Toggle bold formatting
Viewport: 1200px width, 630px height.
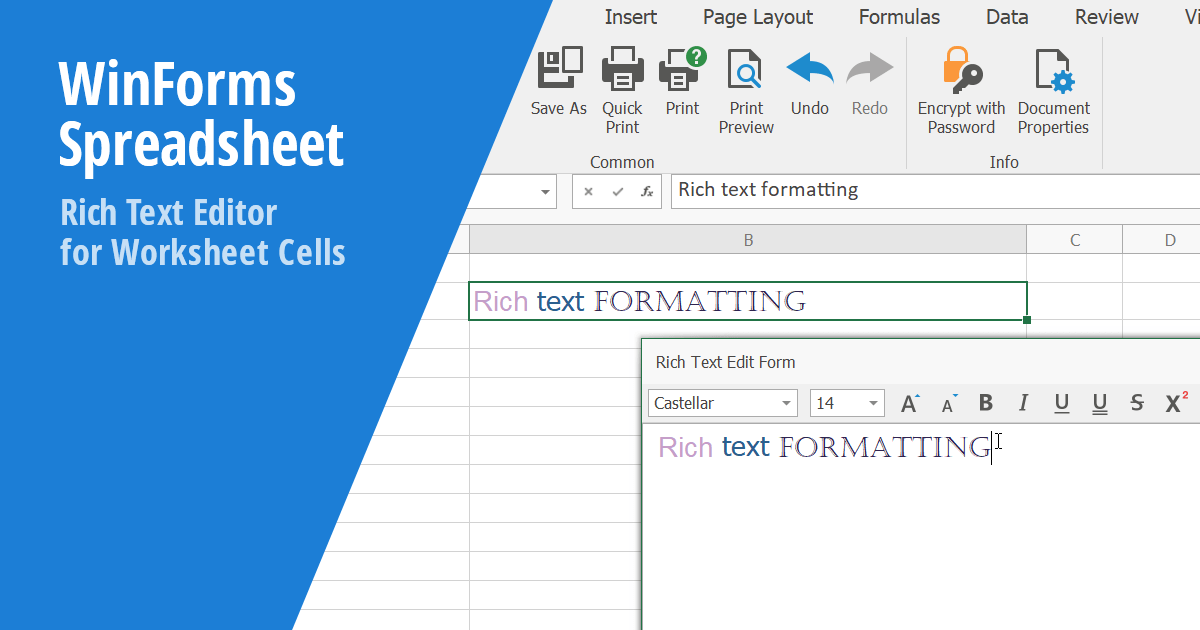pos(985,402)
